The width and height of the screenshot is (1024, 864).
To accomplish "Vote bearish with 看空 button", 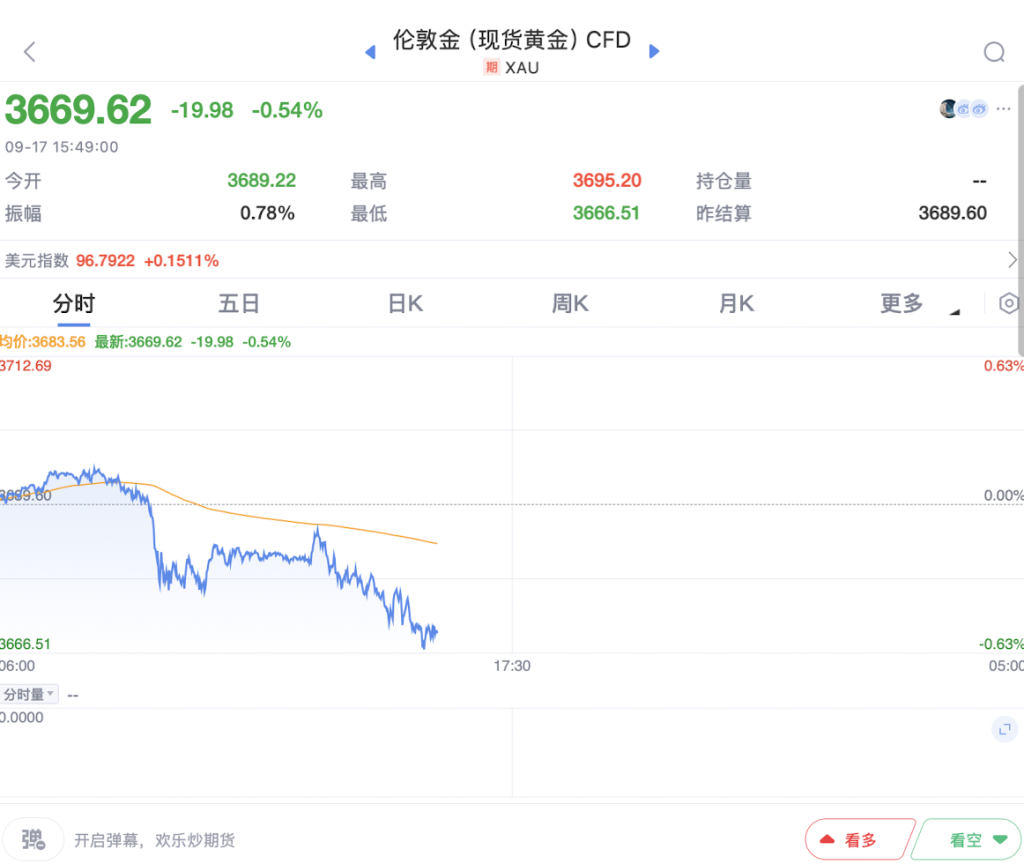I will 968,839.
